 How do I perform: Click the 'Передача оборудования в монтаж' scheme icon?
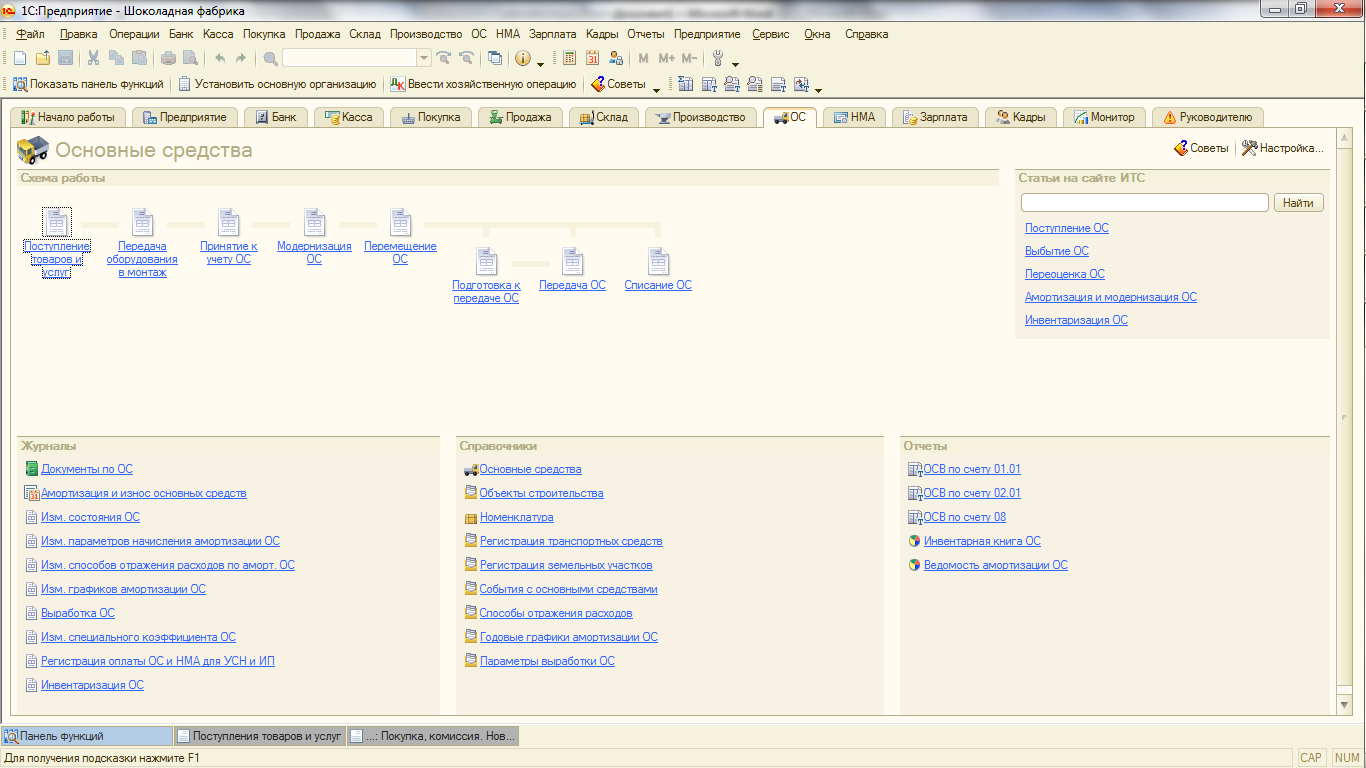click(x=143, y=222)
